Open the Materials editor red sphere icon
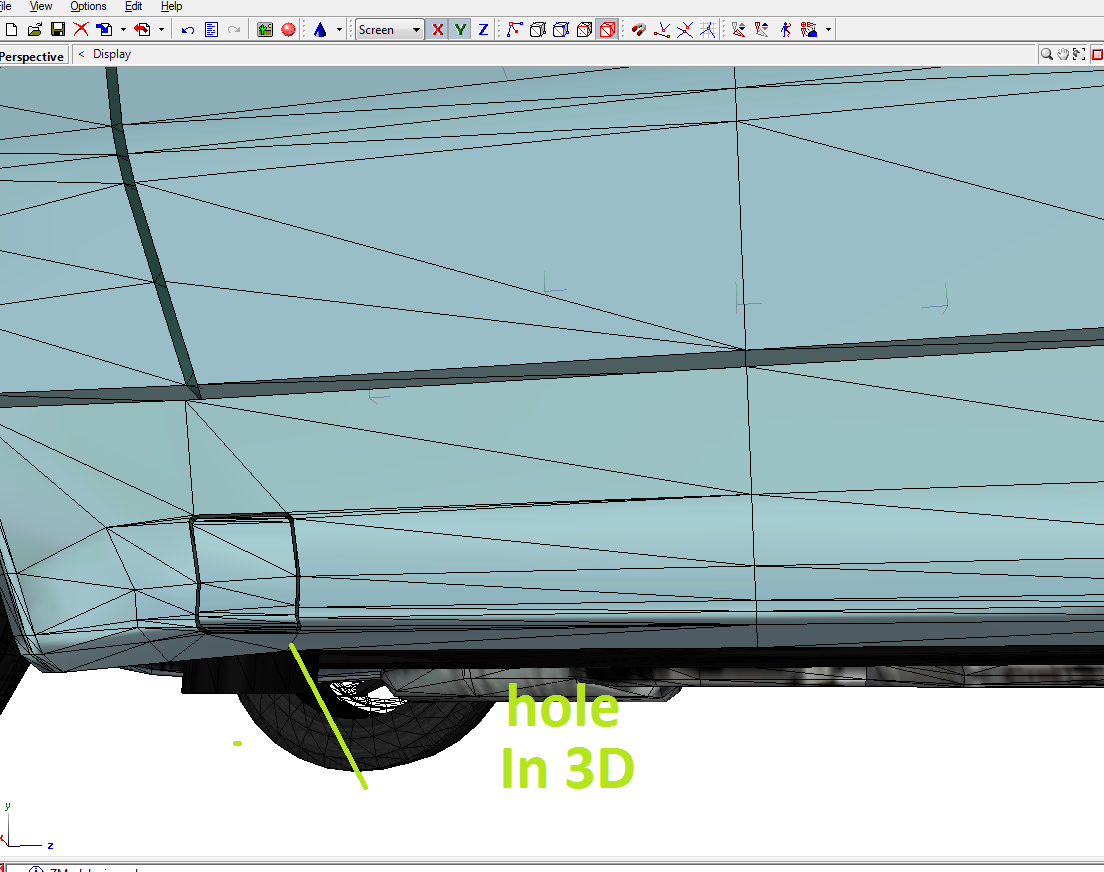The image size is (1104, 872). tap(288, 30)
